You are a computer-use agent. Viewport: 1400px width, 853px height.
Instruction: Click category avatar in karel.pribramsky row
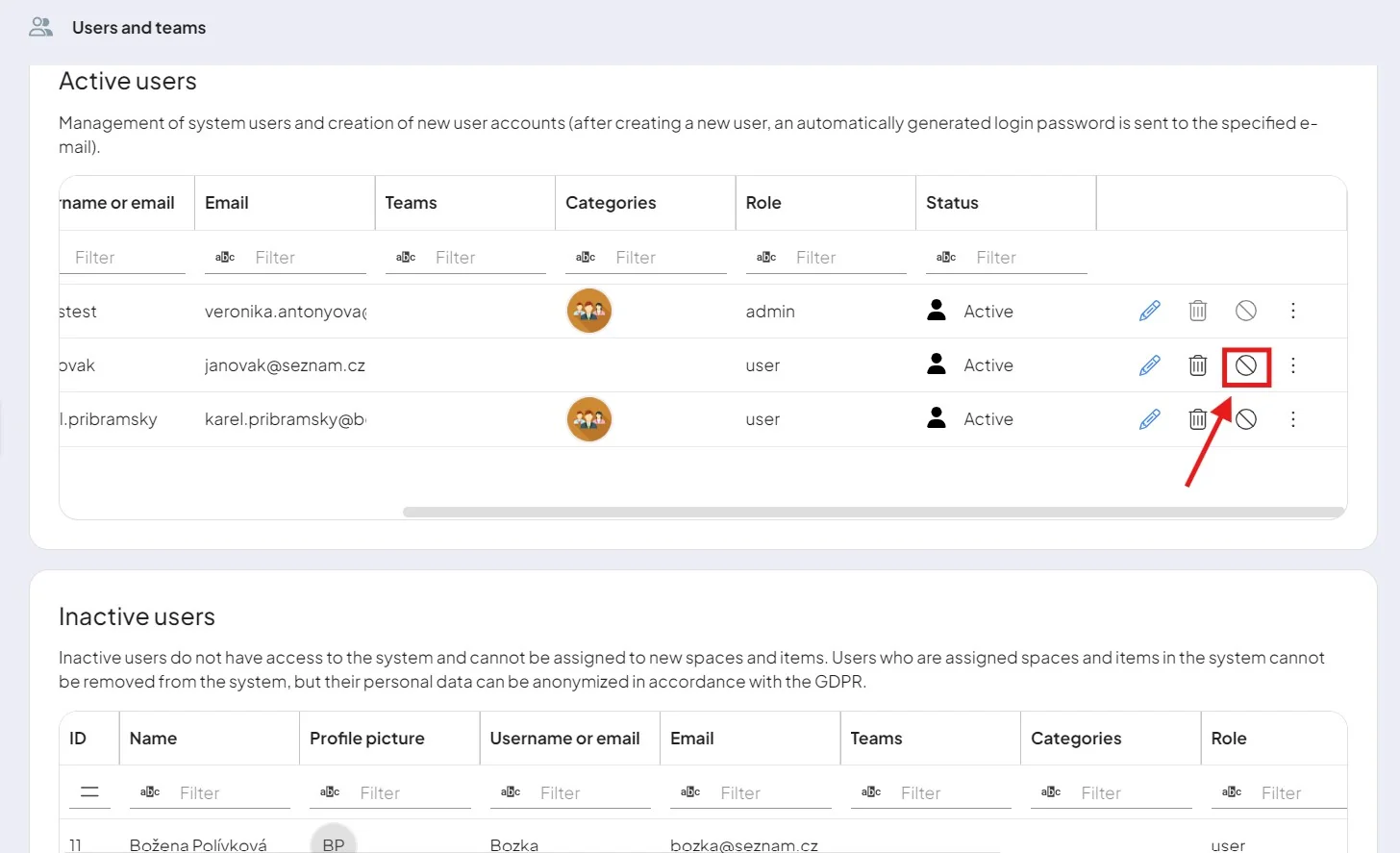[589, 419]
